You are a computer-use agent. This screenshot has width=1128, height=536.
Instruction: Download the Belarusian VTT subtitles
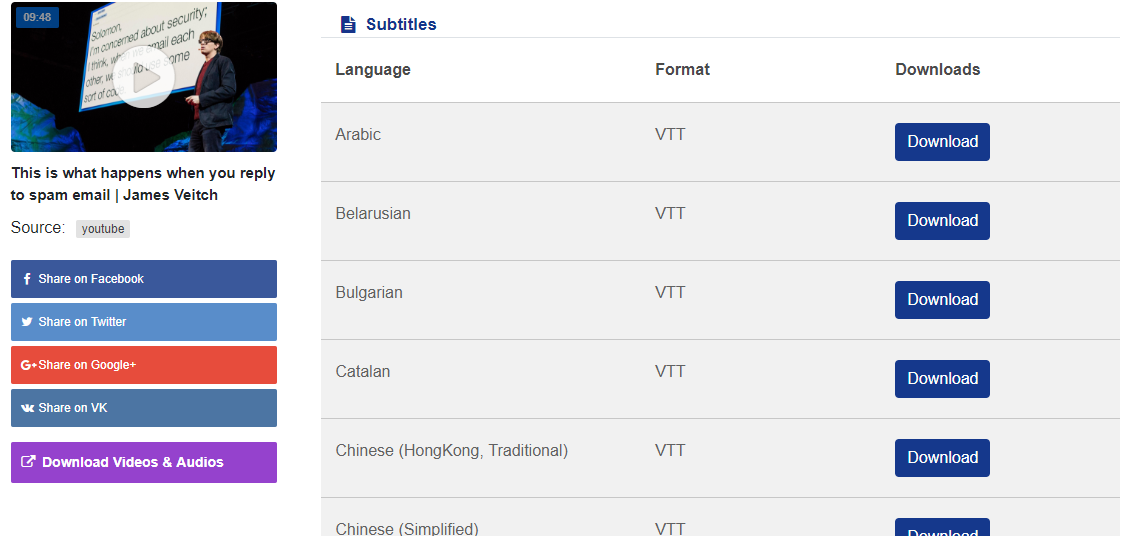coord(942,221)
